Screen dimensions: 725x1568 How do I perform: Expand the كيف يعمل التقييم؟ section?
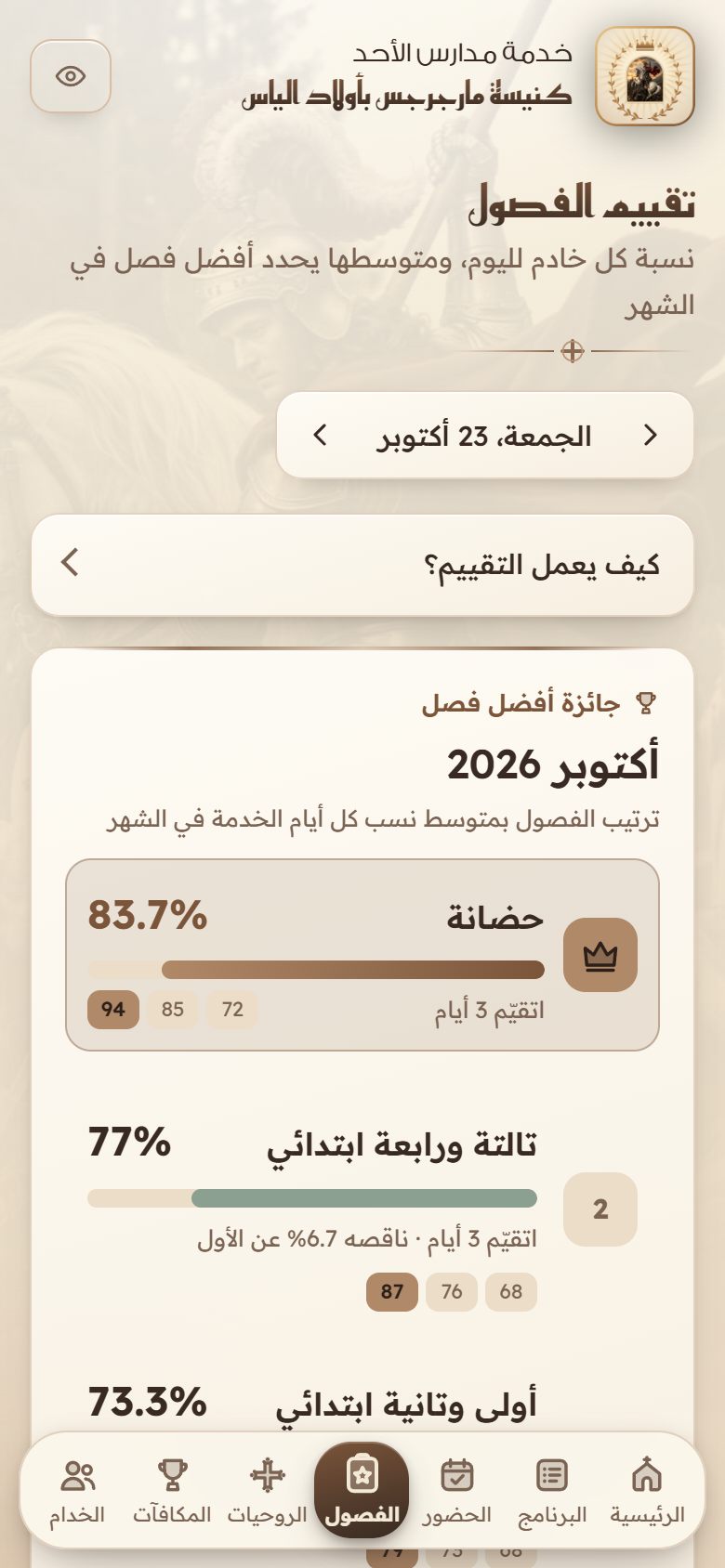click(362, 565)
